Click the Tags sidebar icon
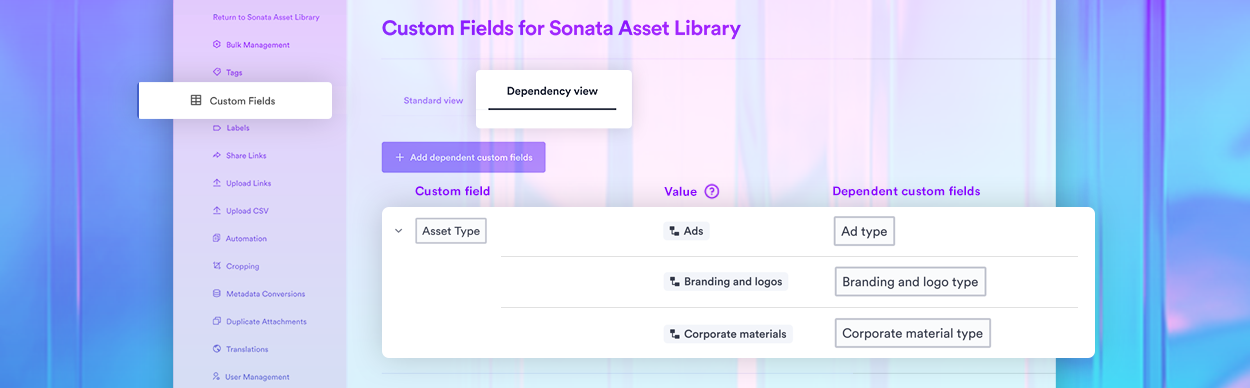This screenshot has height=388, width=1250. [217, 72]
